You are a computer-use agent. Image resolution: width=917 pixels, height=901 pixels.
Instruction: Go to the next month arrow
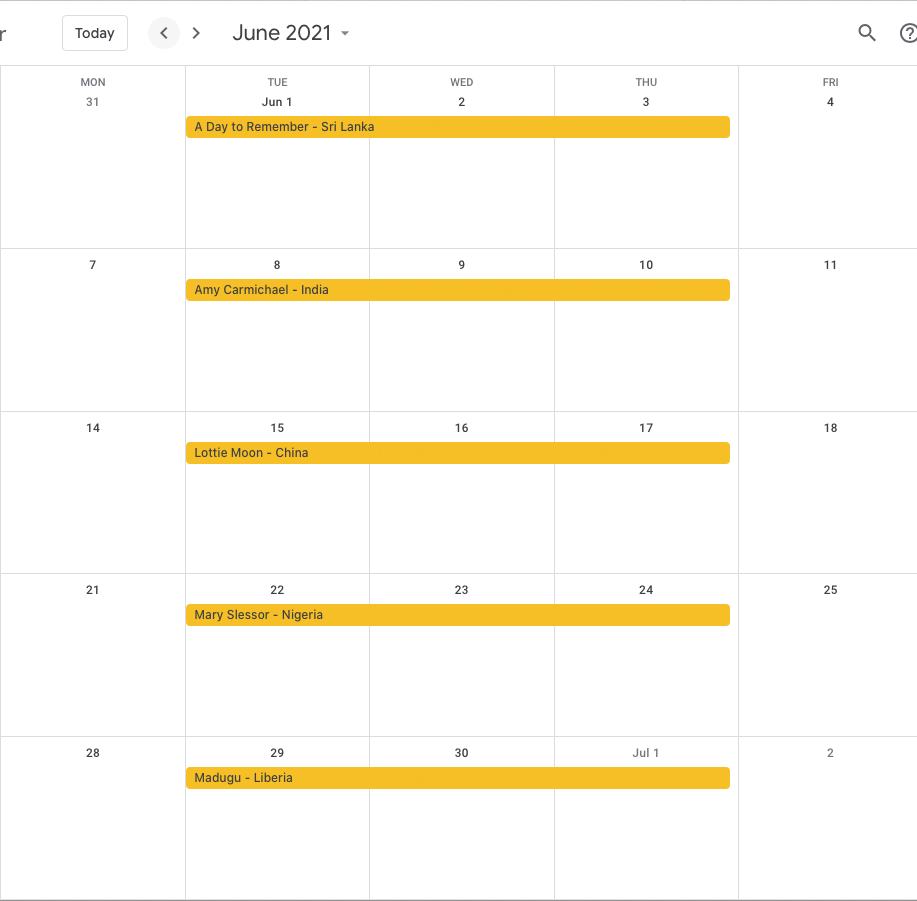[196, 33]
